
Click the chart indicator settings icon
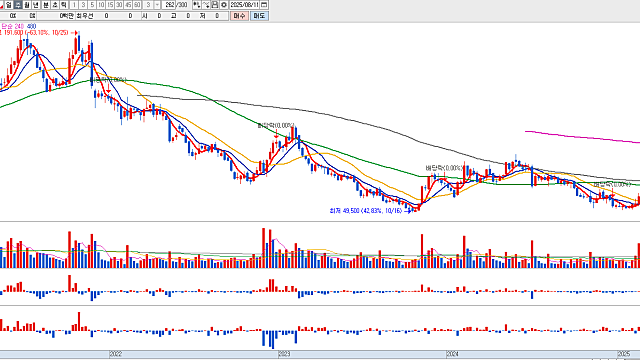(x=197, y=5)
